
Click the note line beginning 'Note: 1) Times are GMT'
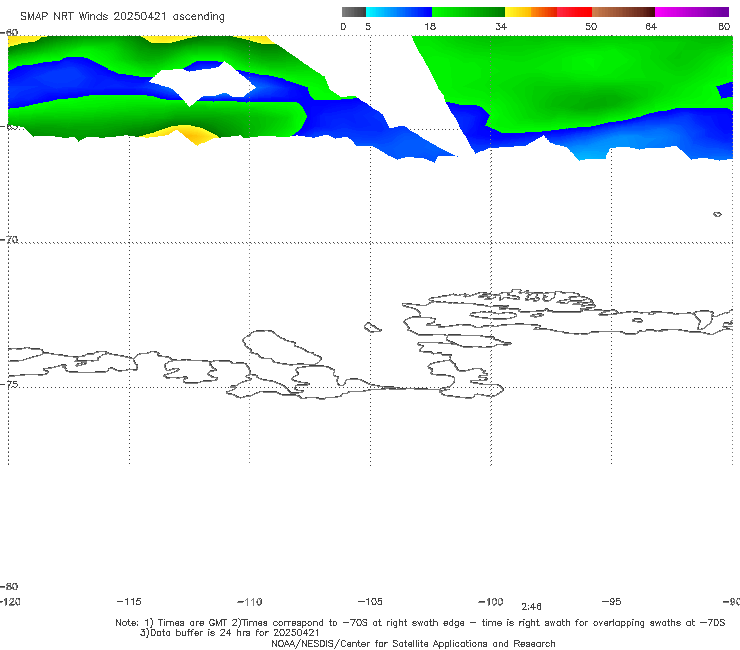pyautogui.click(x=420, y=623)
